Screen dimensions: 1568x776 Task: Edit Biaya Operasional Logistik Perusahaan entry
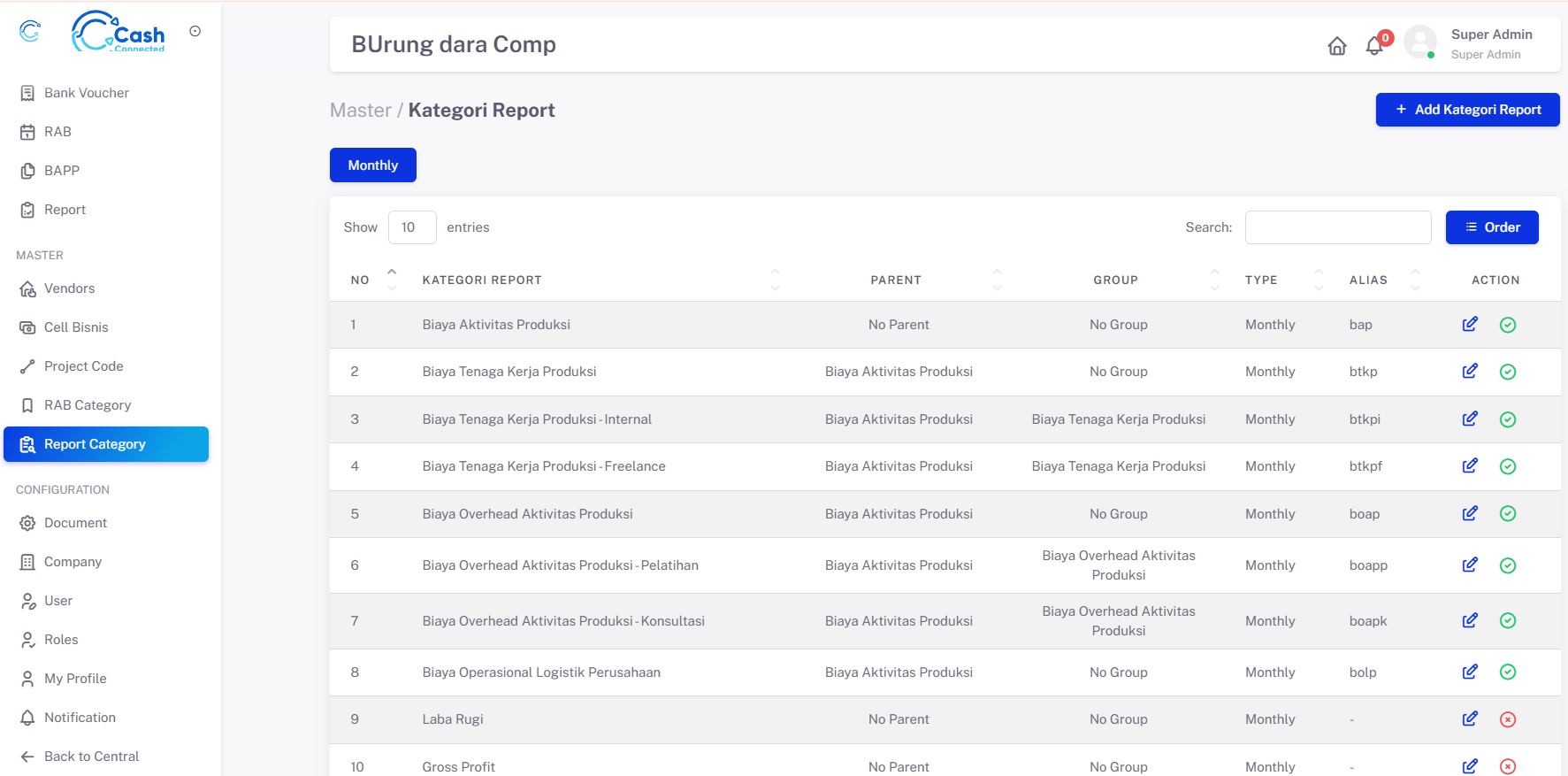1470,672
